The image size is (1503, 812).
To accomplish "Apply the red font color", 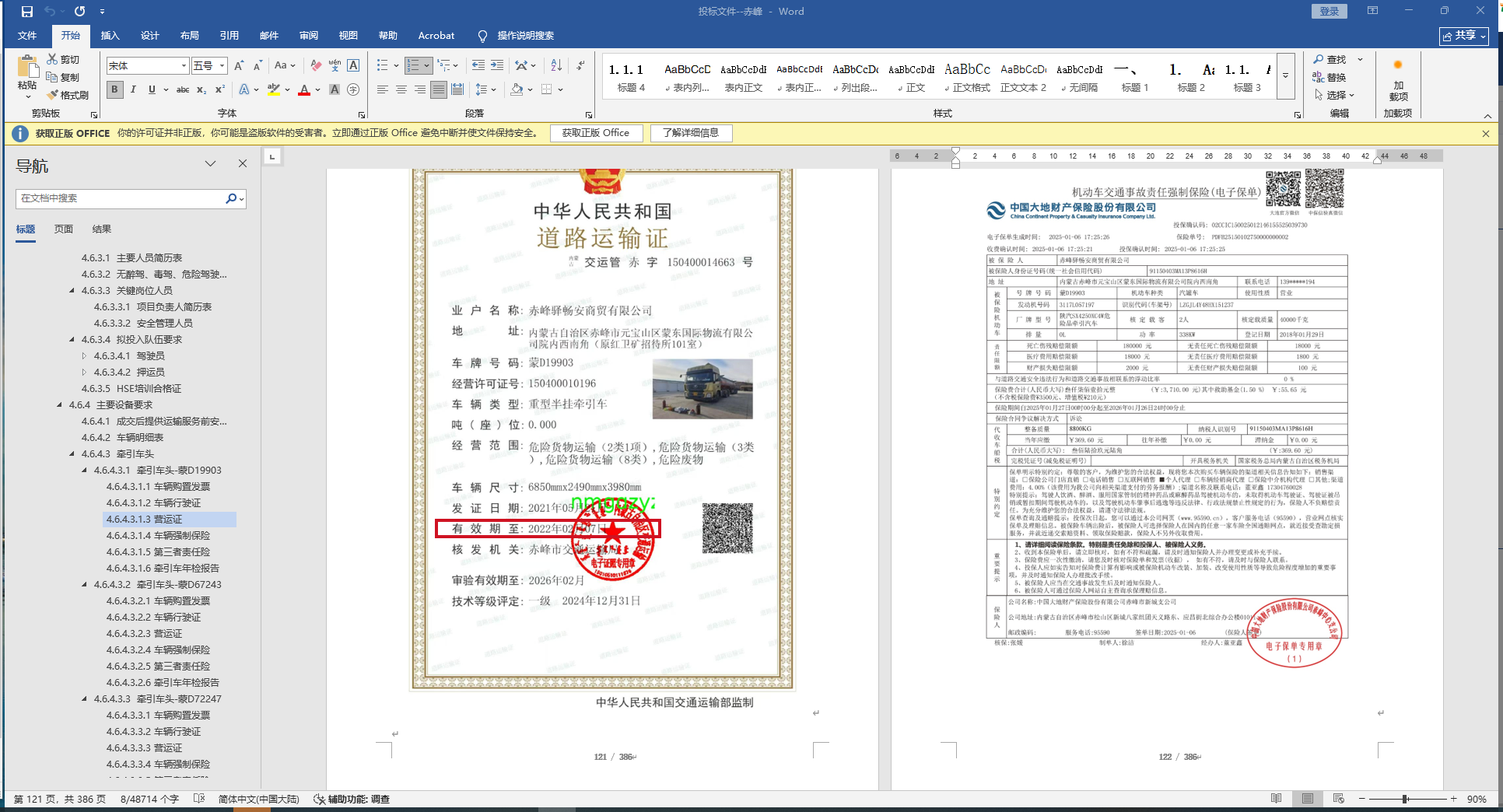I will click(x=304, y=89).
